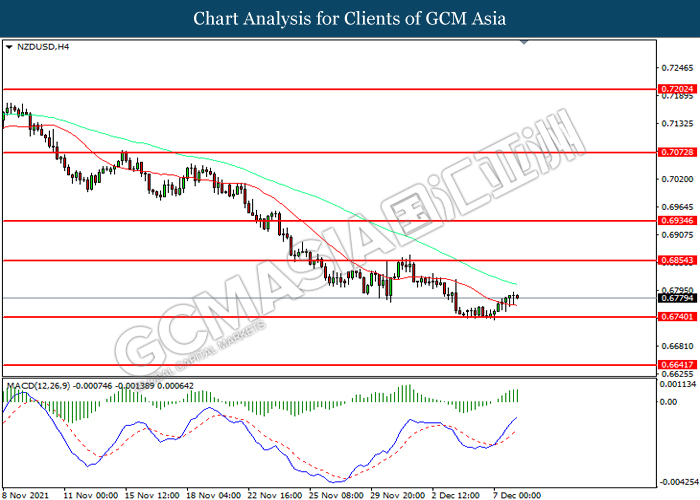This screenshot has height=500, width=700.
Task: Click the MACD zero level value 0.00
Action: pos(668,402)
